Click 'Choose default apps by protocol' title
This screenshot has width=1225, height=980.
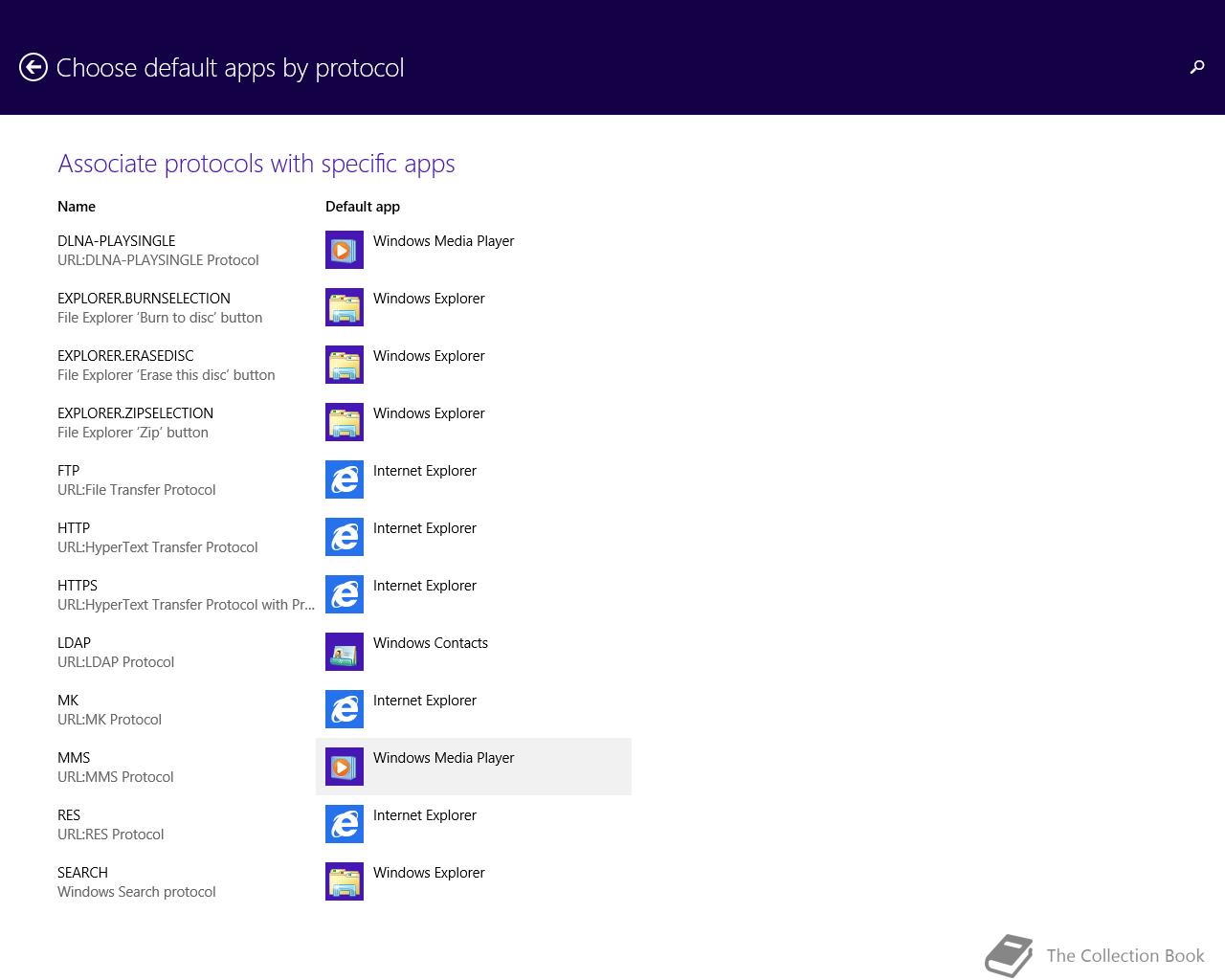(231, 68)
